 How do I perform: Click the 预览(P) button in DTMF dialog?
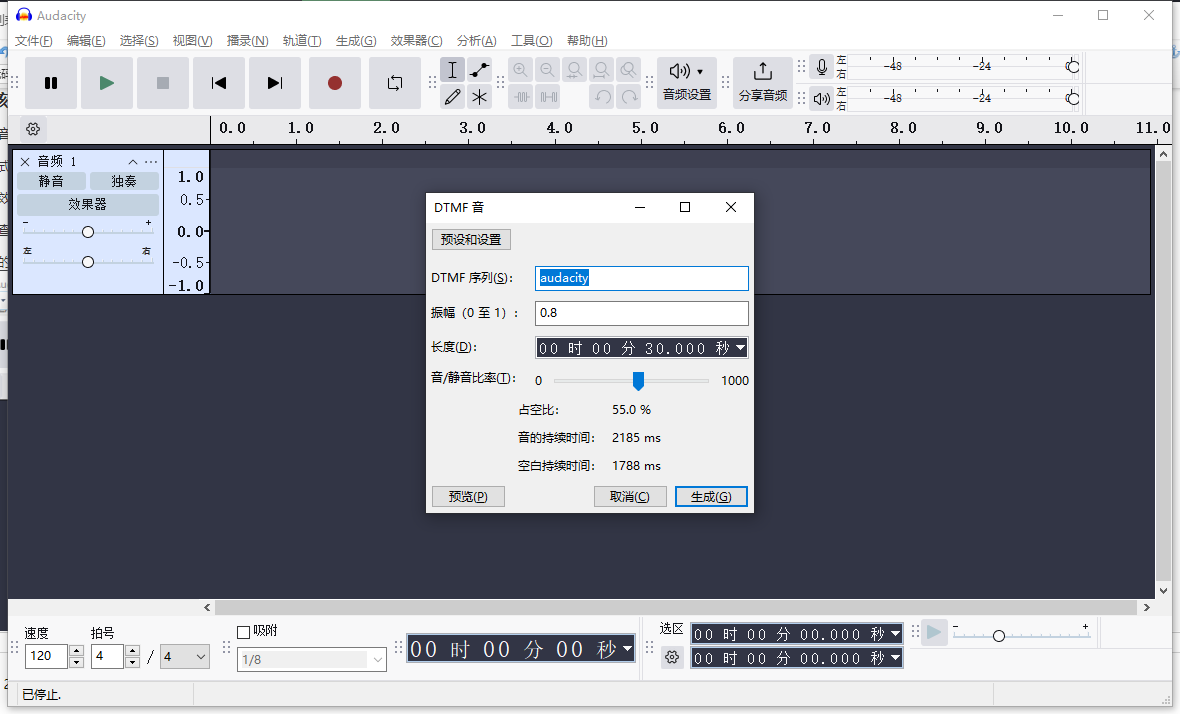(468, 496)
